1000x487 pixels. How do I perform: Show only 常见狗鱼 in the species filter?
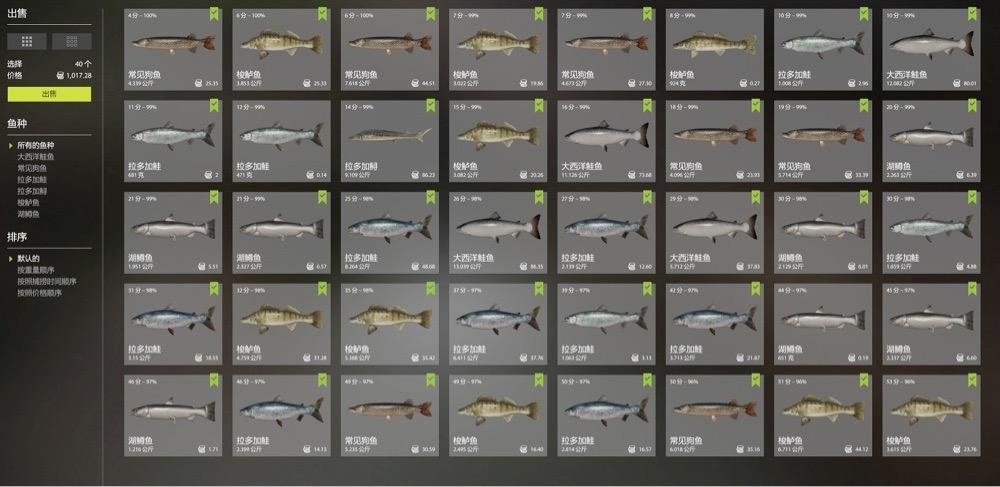pos(32,168)
